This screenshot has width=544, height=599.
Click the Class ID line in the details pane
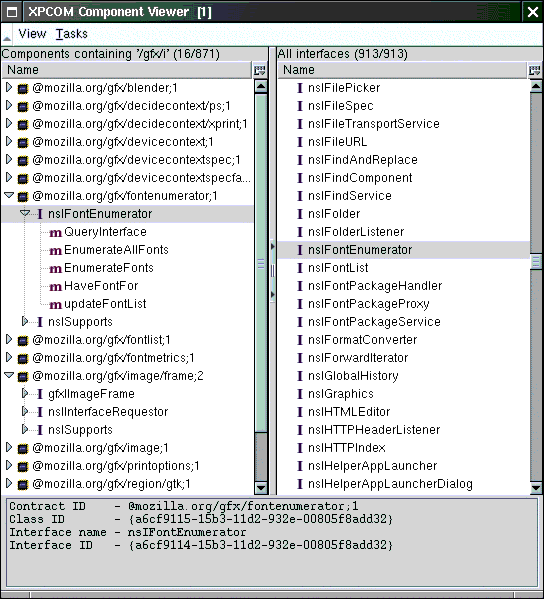(201, 519)
